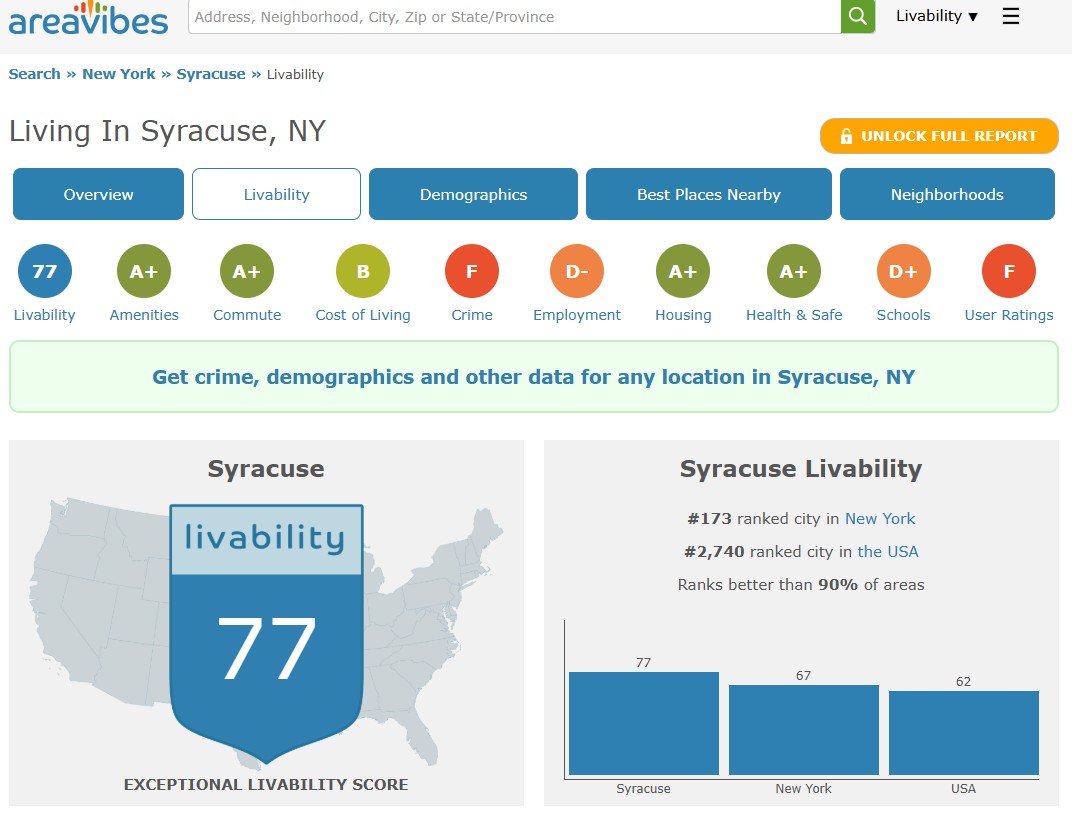Follow the New York breadcrumb link

(118, 74)
